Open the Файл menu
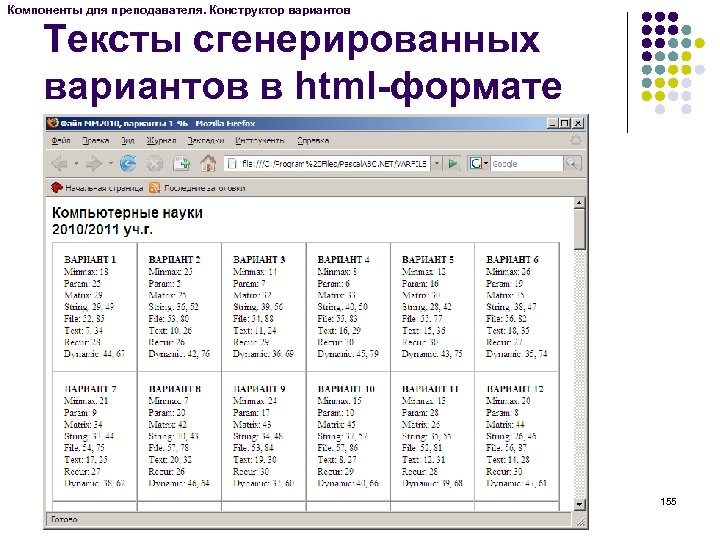The image size is (720, 540). tap(61, 141)
